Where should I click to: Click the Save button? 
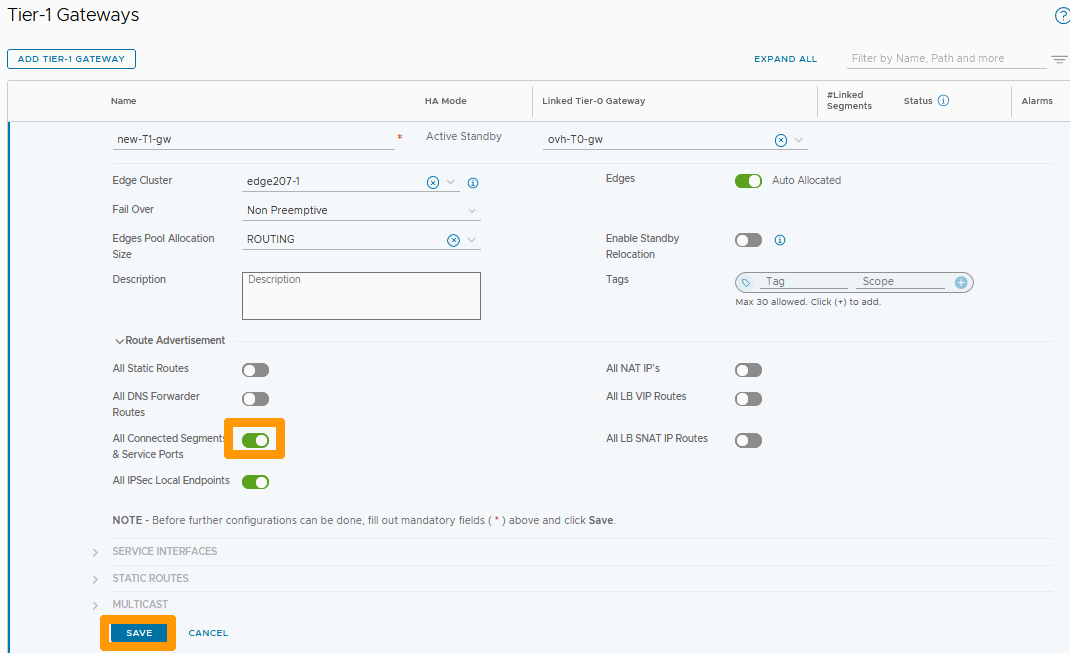(139, 633)
